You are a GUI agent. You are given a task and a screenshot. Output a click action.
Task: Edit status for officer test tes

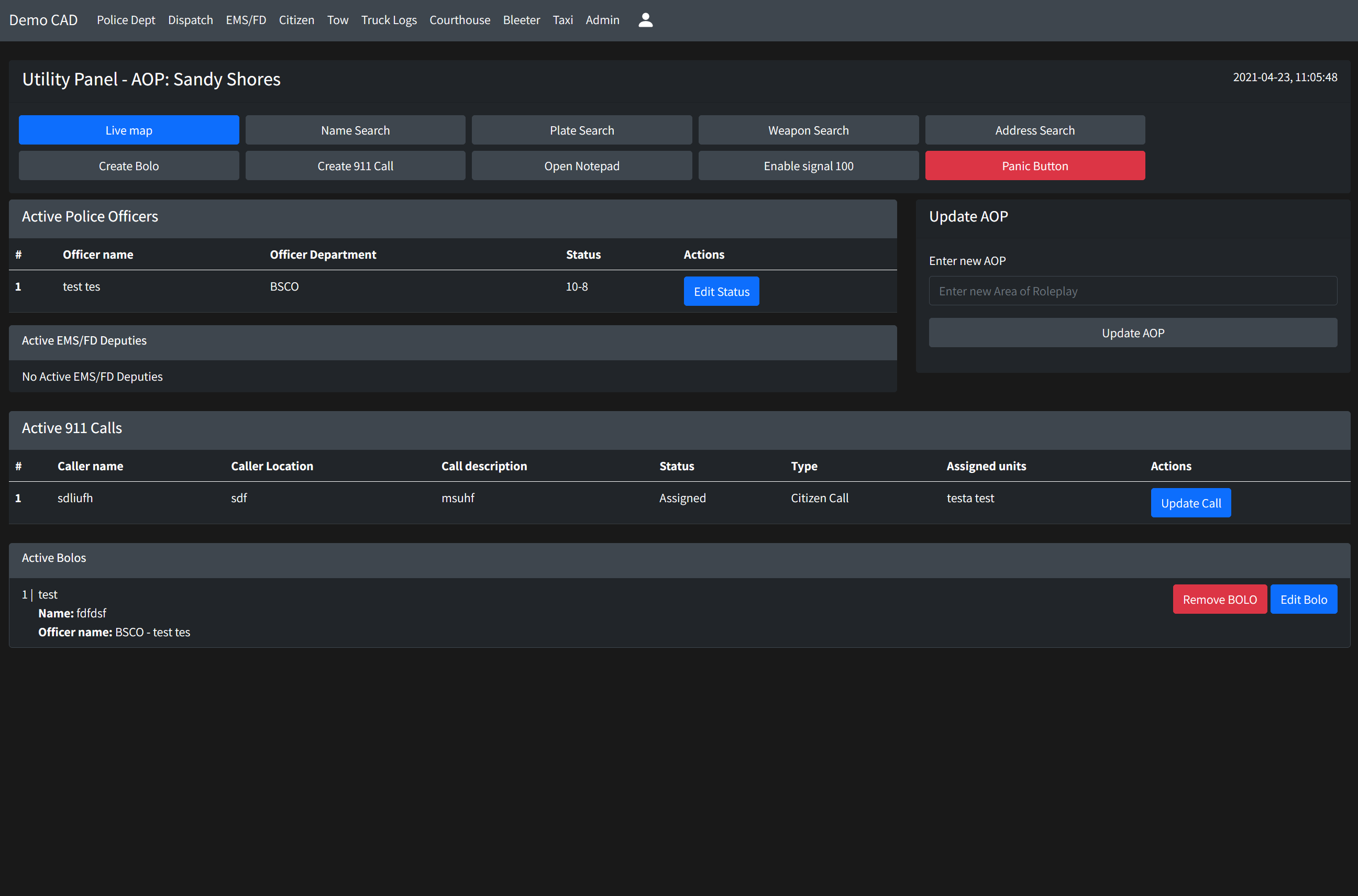point(721,291)
